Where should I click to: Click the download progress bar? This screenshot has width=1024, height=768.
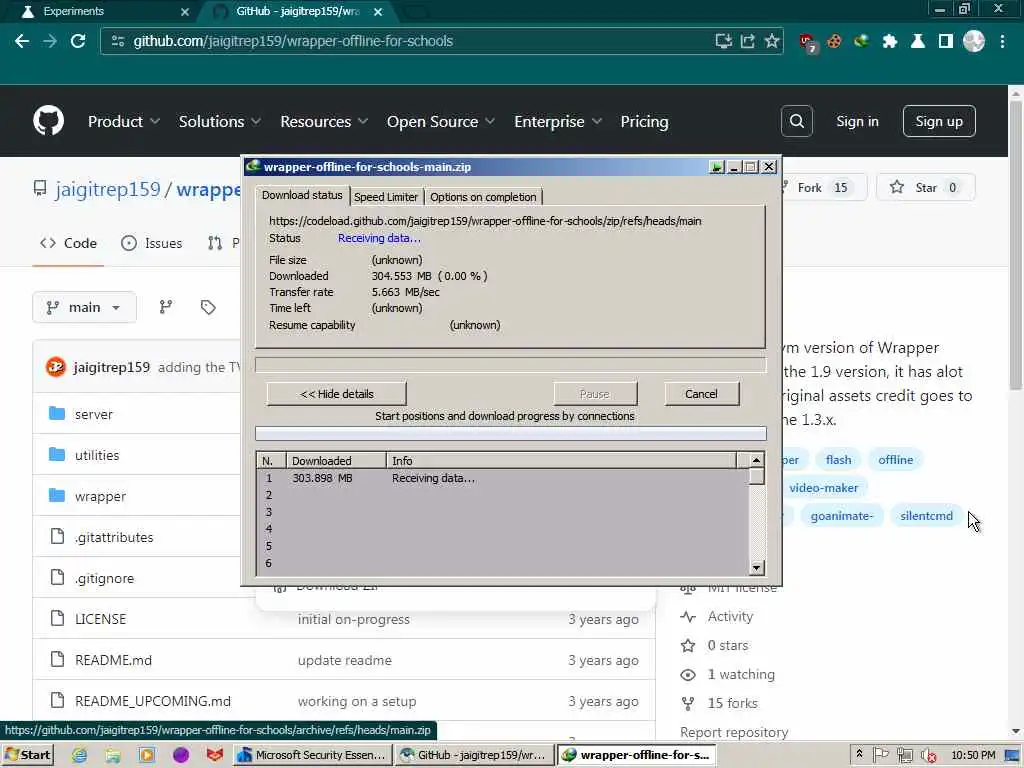[x=511, y=364]
